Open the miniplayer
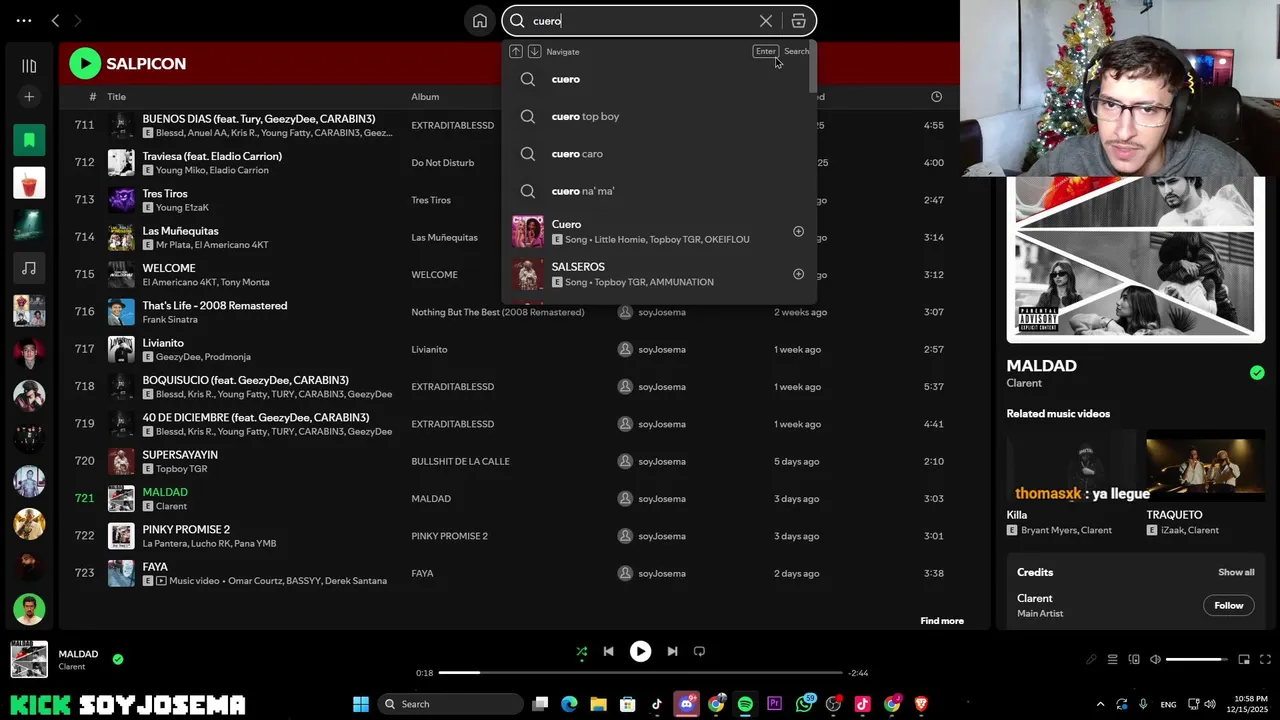The width and height of the screenshot is (1280, 720). [1244, 660]
